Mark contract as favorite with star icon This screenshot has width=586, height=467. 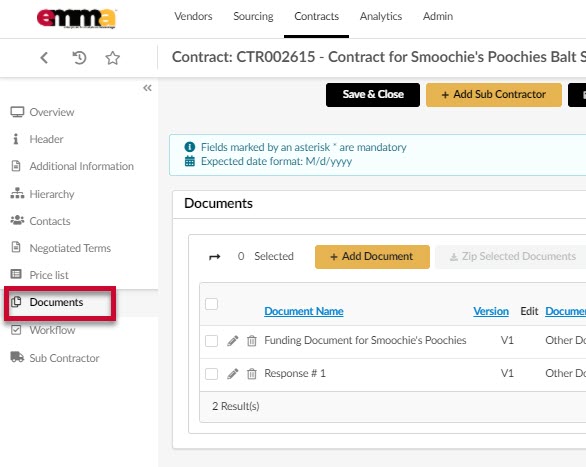pyautogui.click(x=112, y=58)
